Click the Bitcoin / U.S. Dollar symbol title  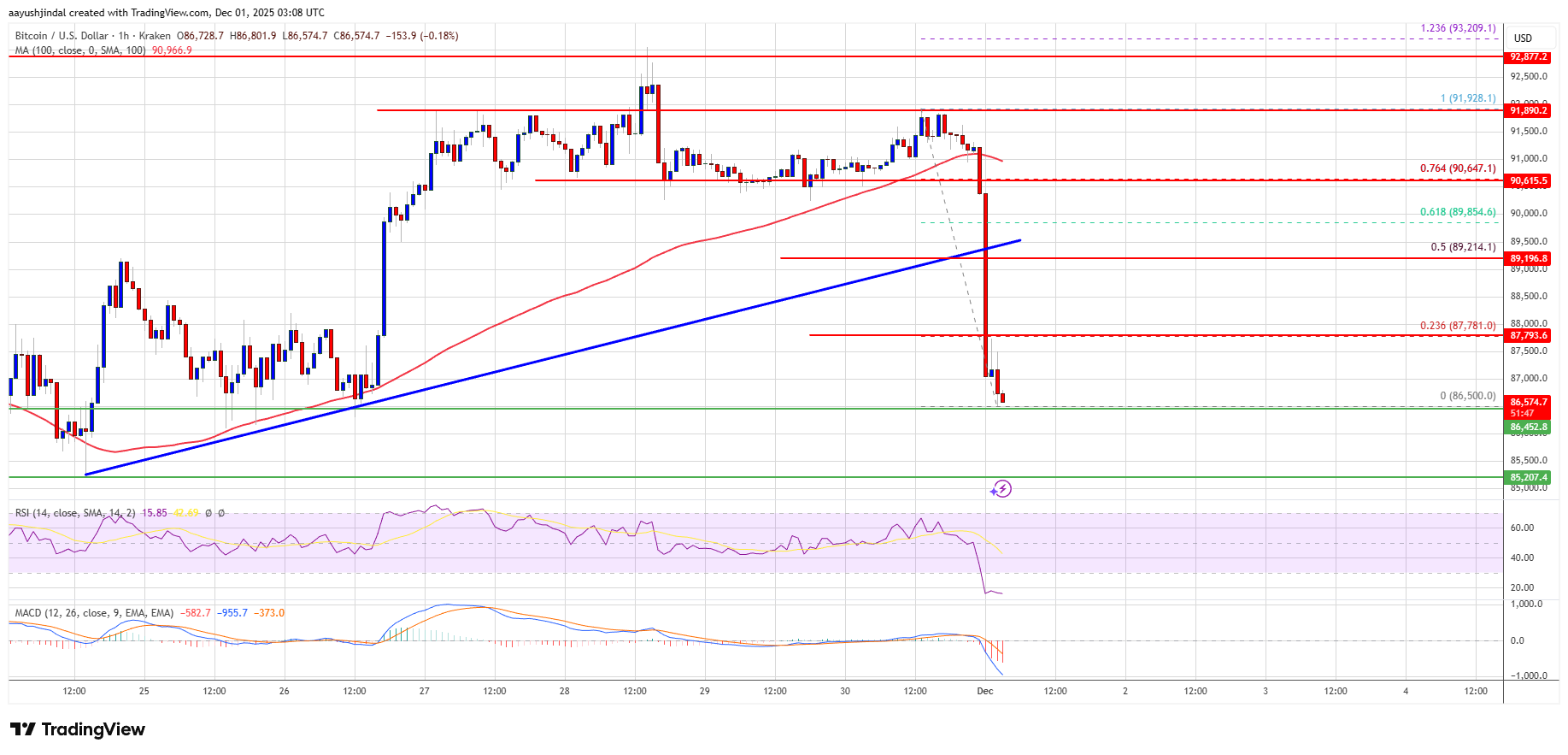62,36
